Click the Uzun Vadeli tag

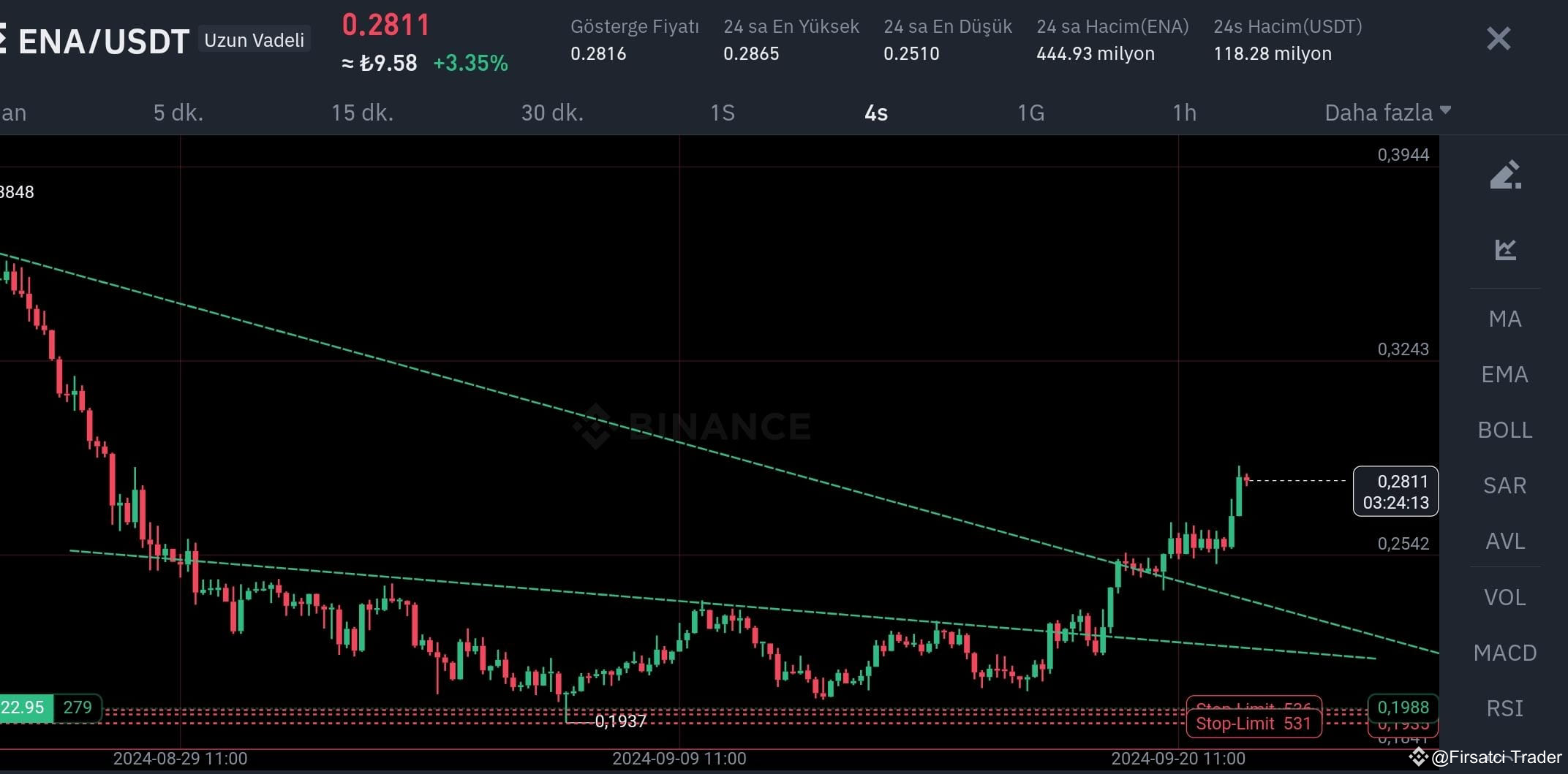click(254, 39)
